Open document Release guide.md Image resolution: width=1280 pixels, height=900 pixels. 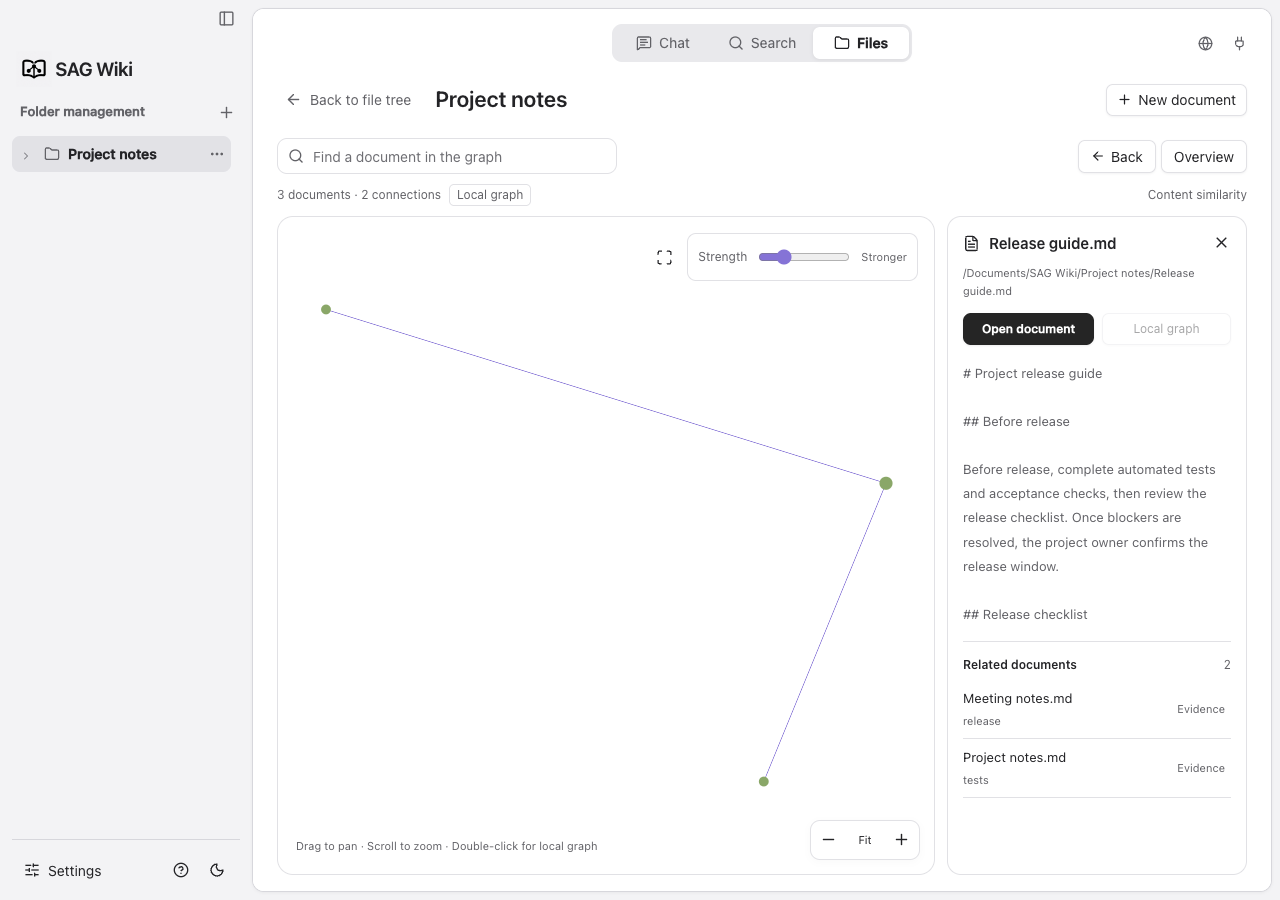pos(1028,329)
